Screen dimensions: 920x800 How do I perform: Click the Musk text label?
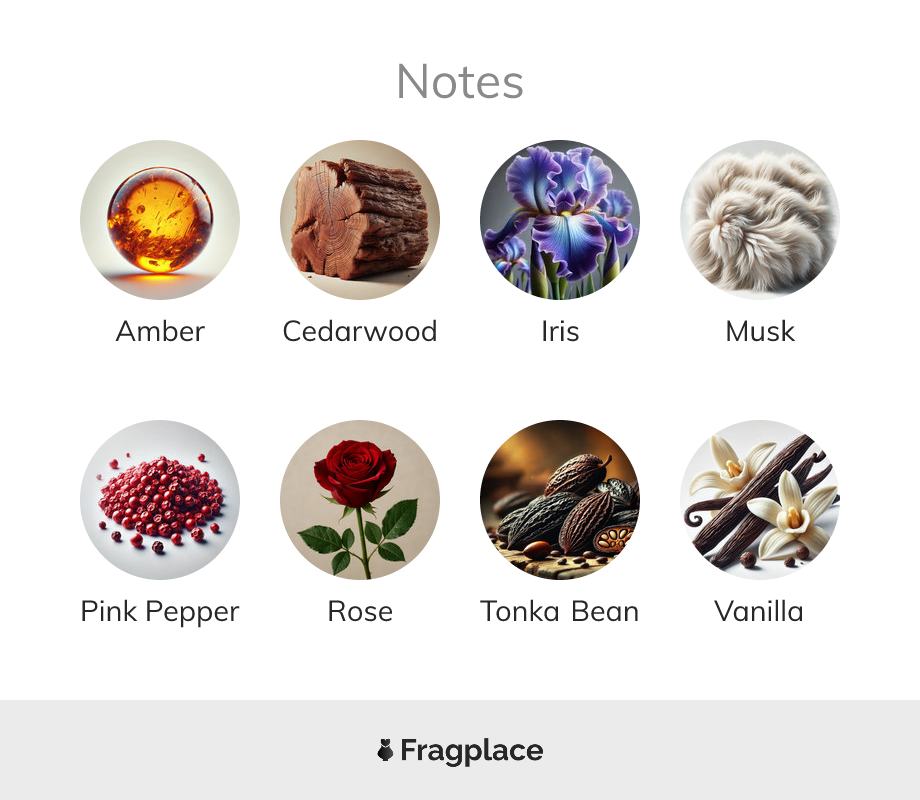click(x=760, y=331)
